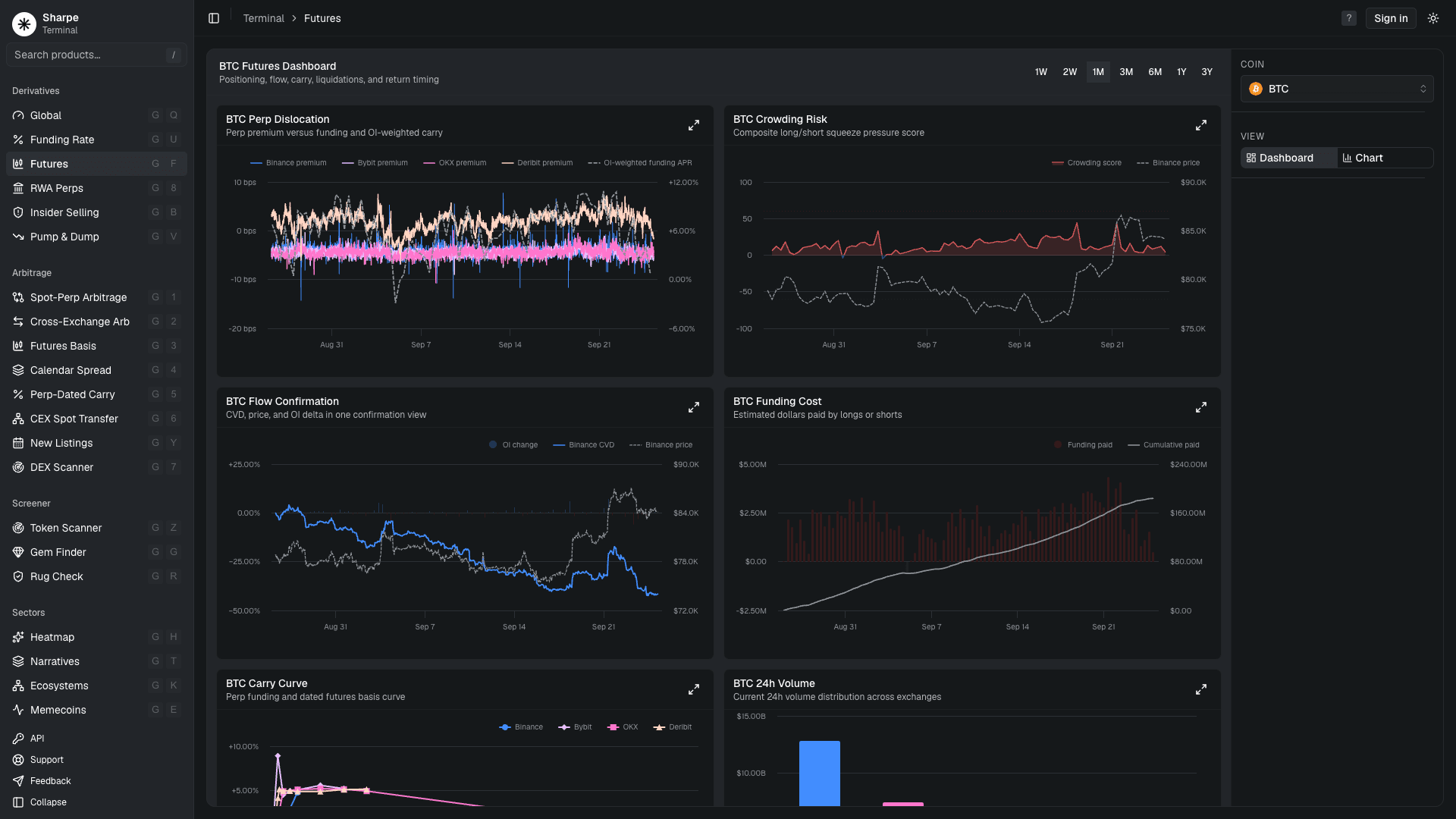Open Heatmap sector icon

[18, 637]
